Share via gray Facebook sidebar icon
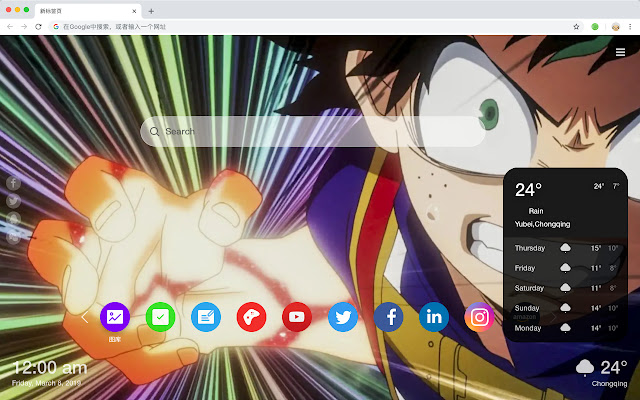The height and width of the screenshot is (400, 640). [13, 183]
